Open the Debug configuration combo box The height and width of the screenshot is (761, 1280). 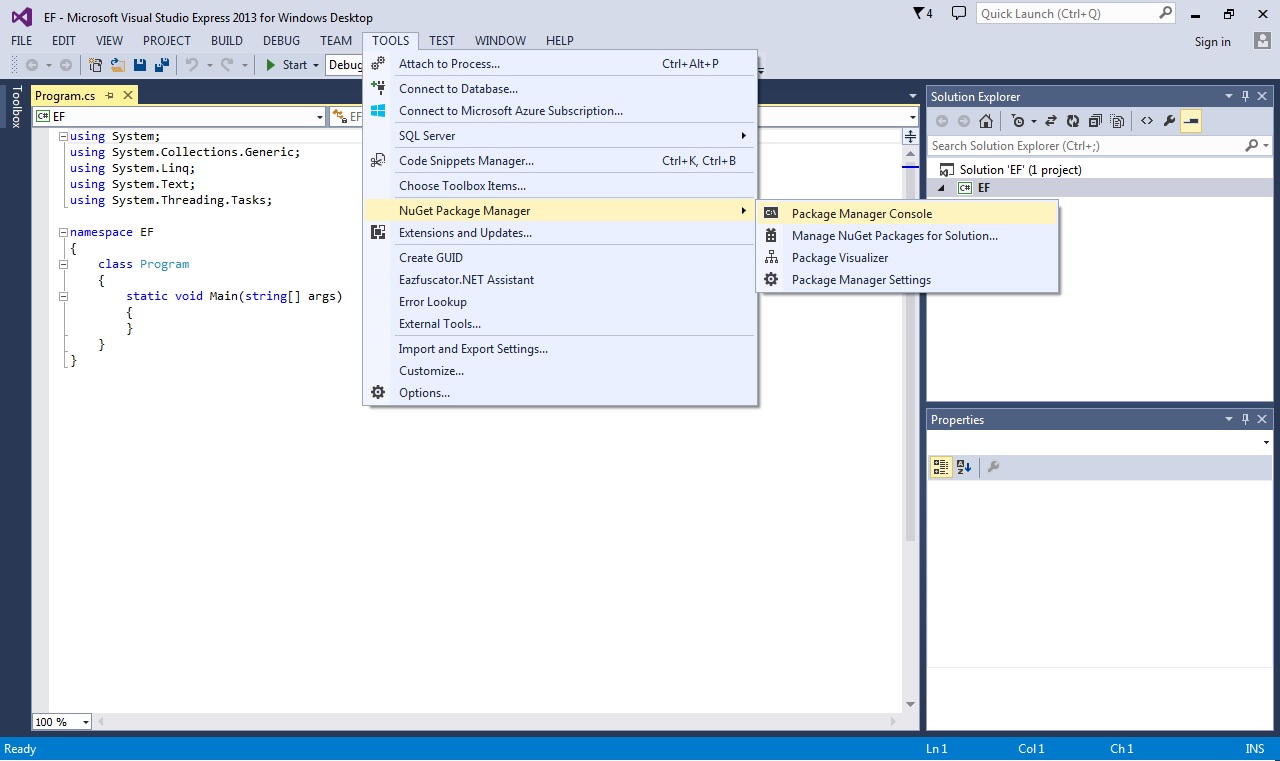click(x=345, y=65)
